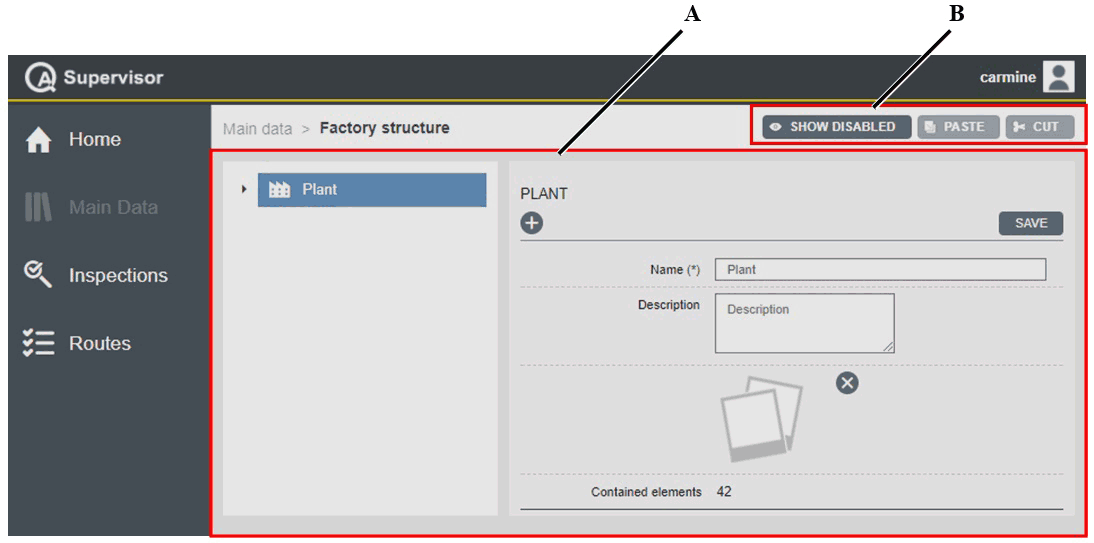Screen dimensions: 1094x543
Task: Open Inspections via magnifier icon
Action: click(38, 275)
